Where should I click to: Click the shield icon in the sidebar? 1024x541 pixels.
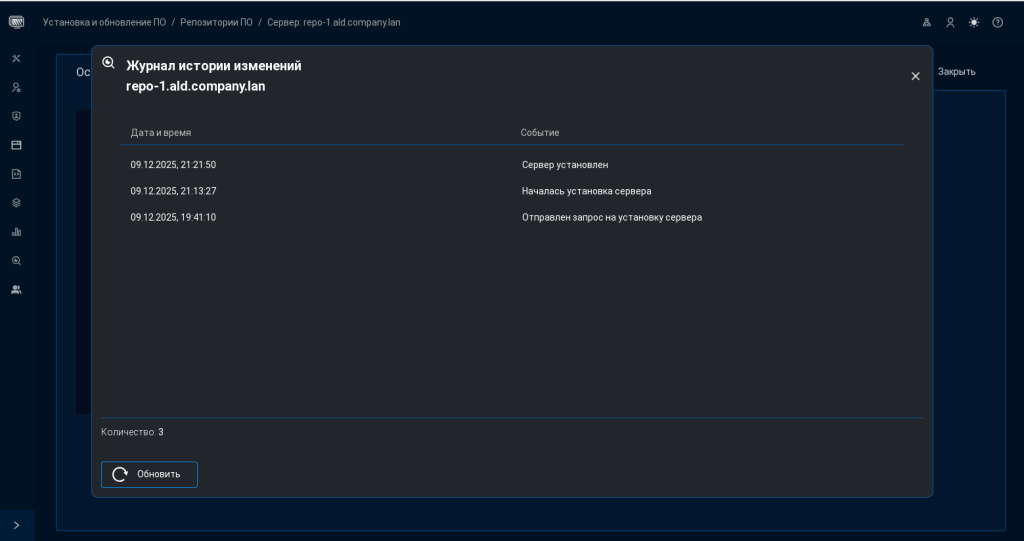click(x=16, y=116)
